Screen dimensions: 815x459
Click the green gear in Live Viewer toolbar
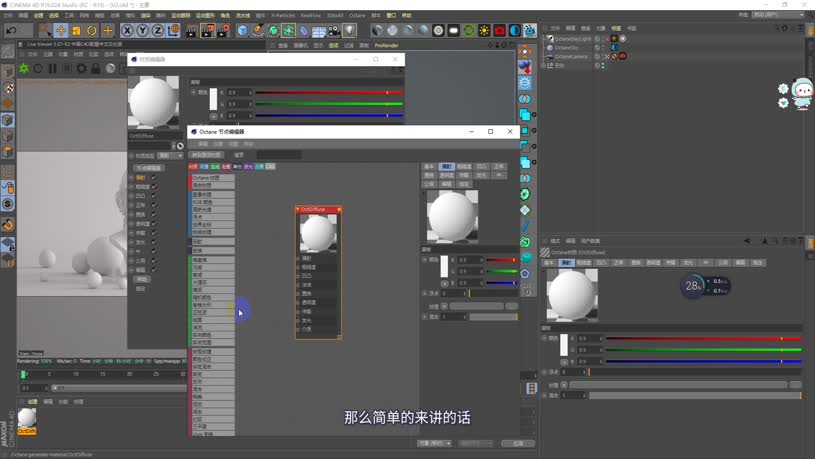tap(24, 68)
